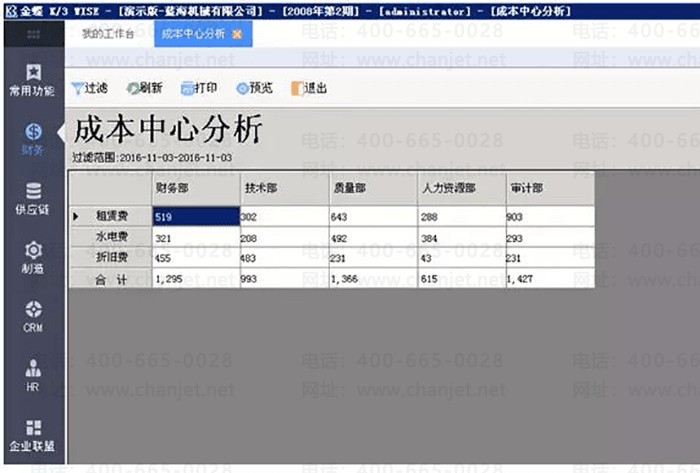Select the 519 cell under 财务部
700x473 pixels.
click(194, 216)
